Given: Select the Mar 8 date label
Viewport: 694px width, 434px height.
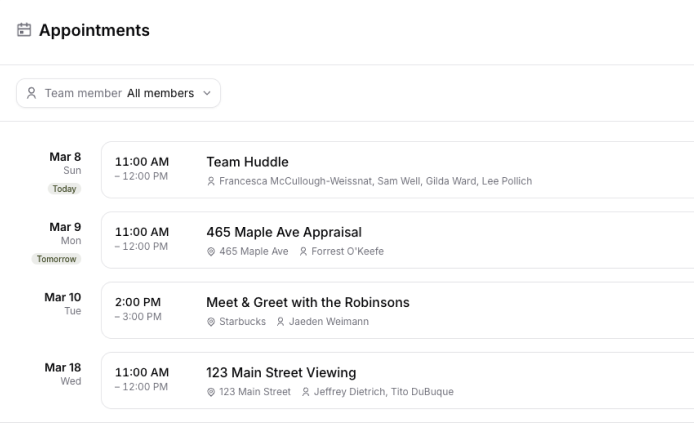Looking at the screenshot, I should 65,157.
